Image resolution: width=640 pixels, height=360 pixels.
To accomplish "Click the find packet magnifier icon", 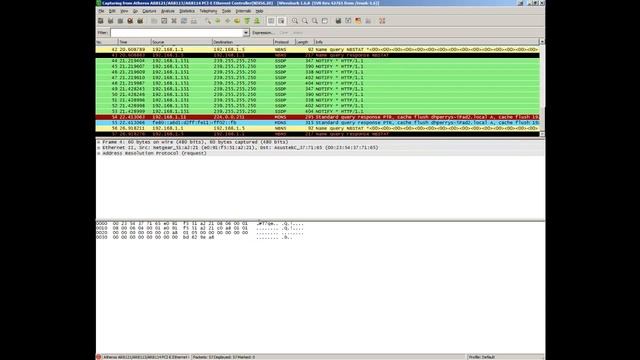I will [x=208, y=21].
